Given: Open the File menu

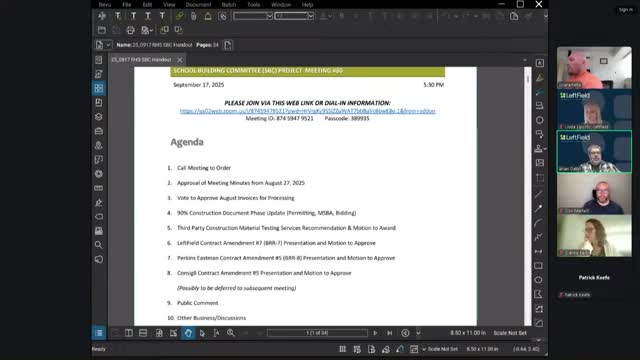Looking at the screenshot, I should 127,5.
